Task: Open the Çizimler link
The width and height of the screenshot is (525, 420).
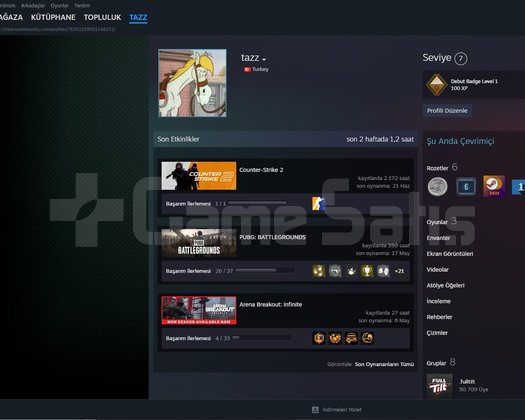Action: pyautogui.click(x=437, y=333)
